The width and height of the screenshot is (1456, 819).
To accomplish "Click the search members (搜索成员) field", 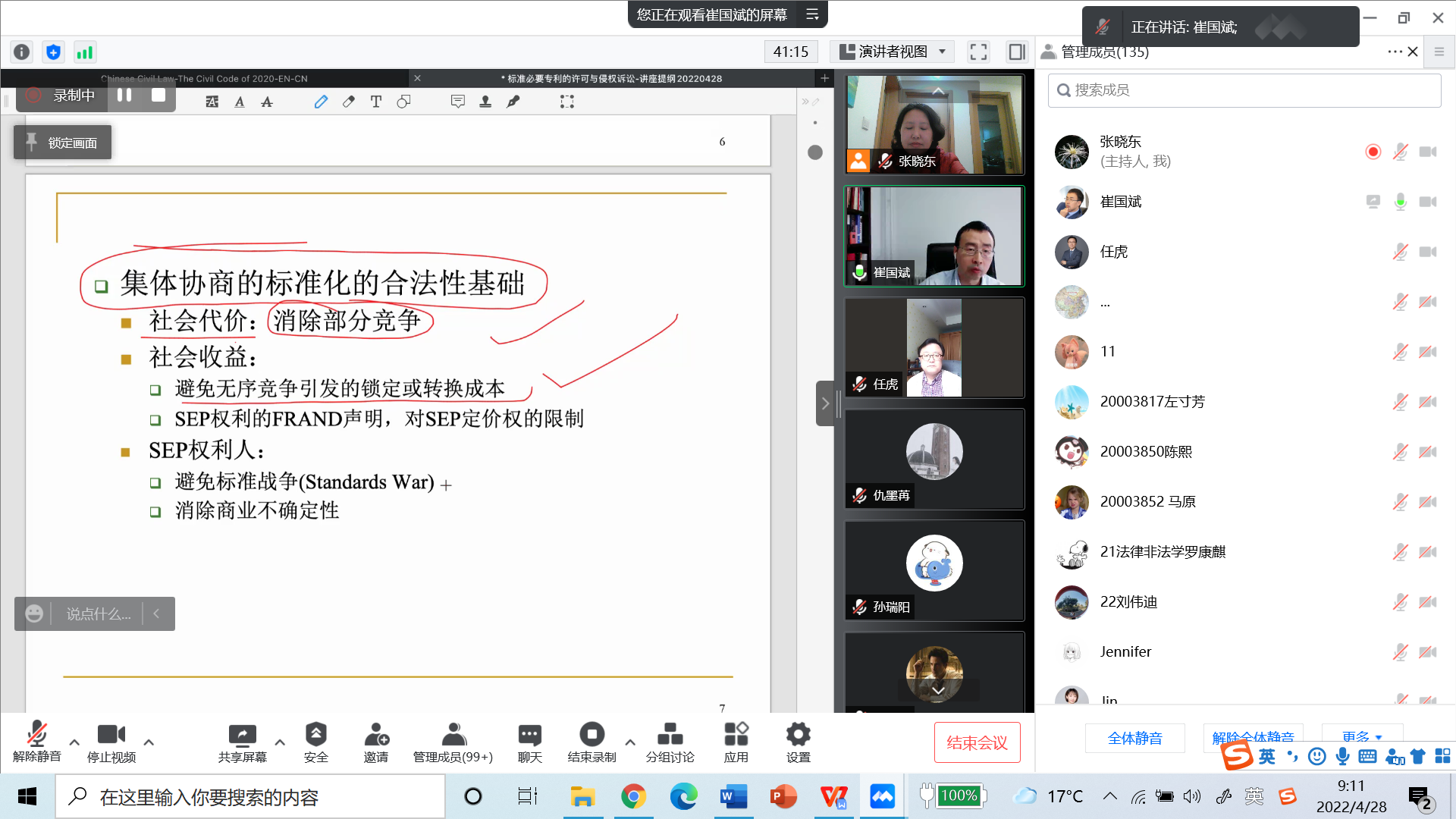I will pyautogui.click(x=1244, y=90).
